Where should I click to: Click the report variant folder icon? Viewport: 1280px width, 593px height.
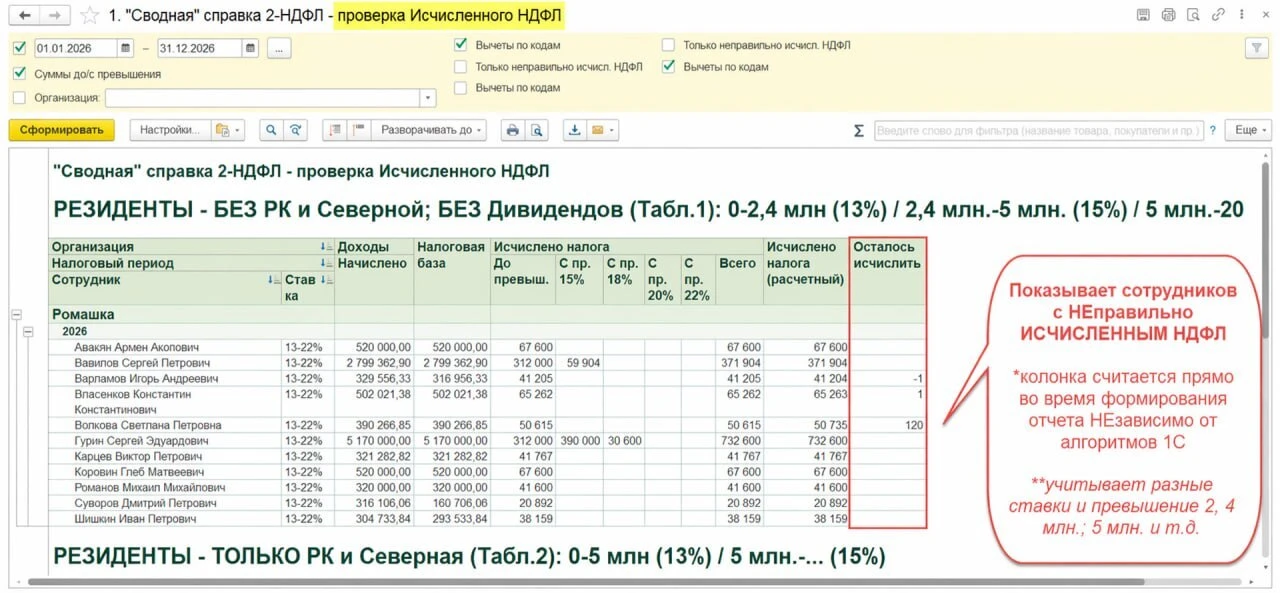221,130
